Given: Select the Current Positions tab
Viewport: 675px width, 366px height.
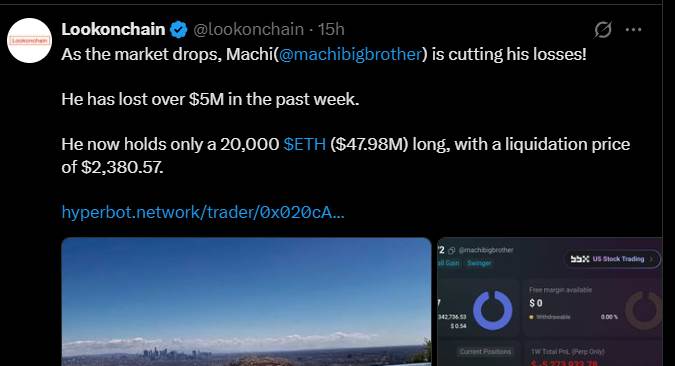Looking at the screenshot, I should (485, 351).
